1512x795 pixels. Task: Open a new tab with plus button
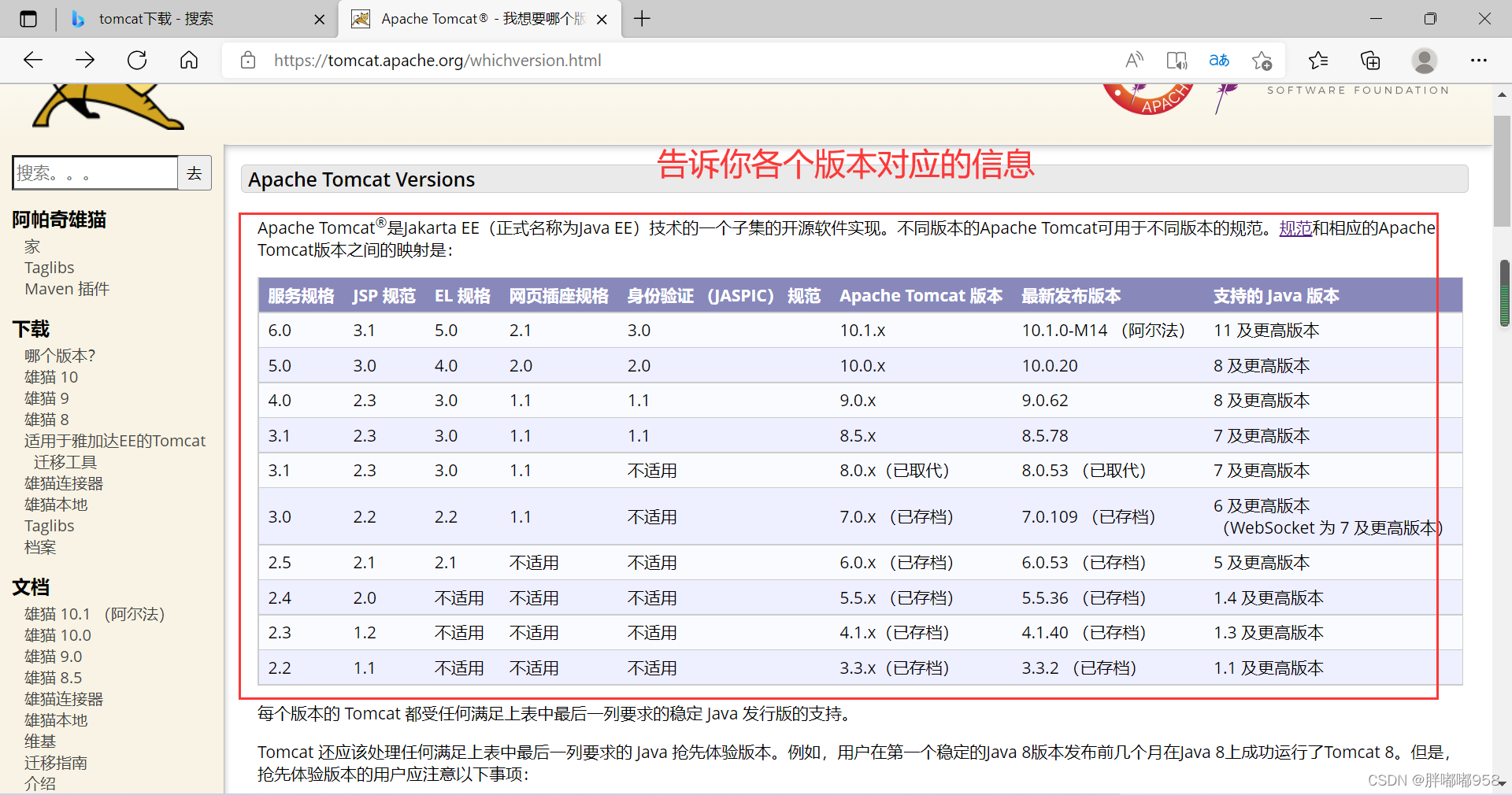click(642, 19)
